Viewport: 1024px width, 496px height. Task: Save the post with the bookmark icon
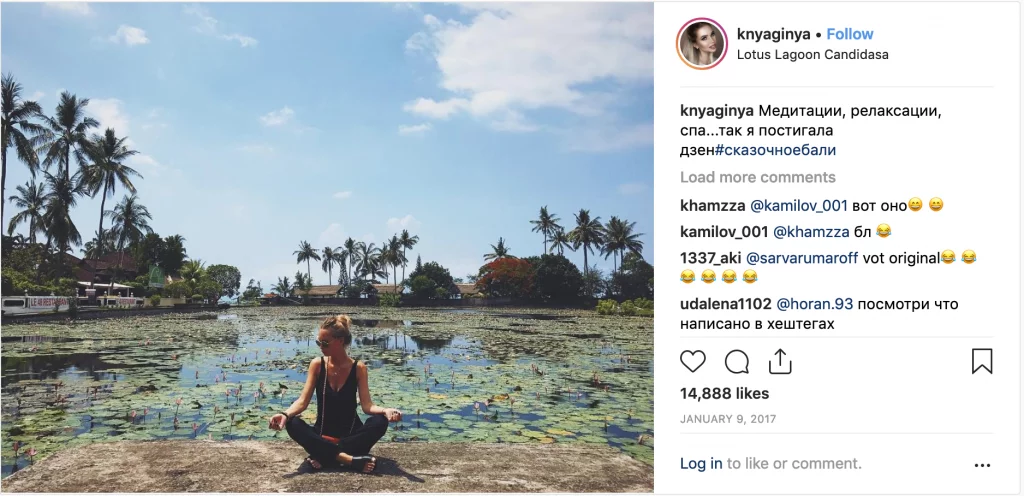coord(982,361)
